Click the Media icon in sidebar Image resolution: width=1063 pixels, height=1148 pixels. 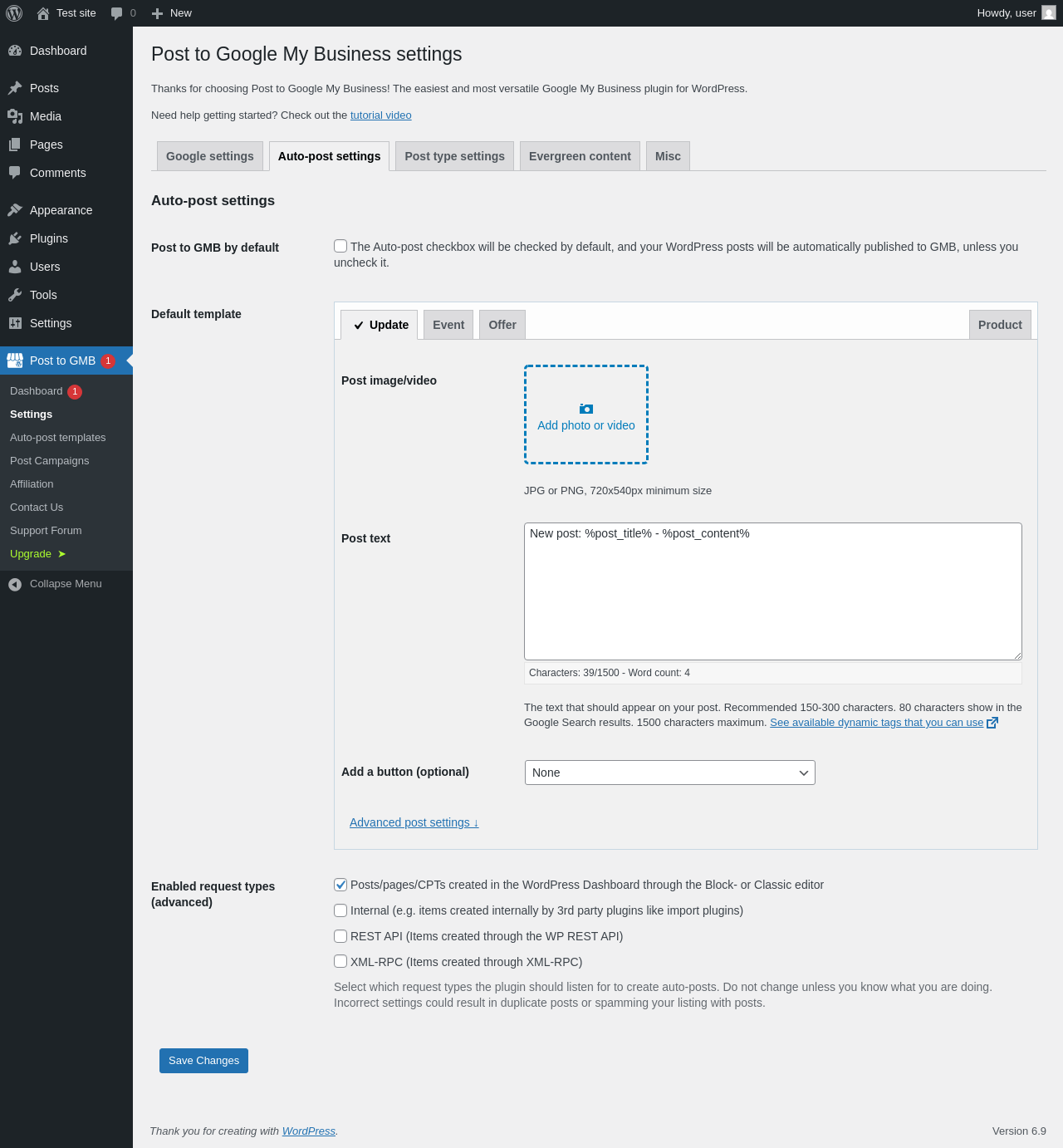pos(15,116)
